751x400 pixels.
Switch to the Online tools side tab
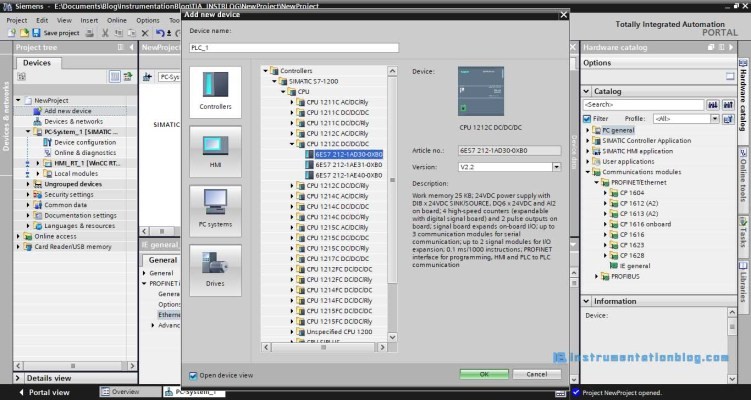pyautogui.click(x=743, y=175)
